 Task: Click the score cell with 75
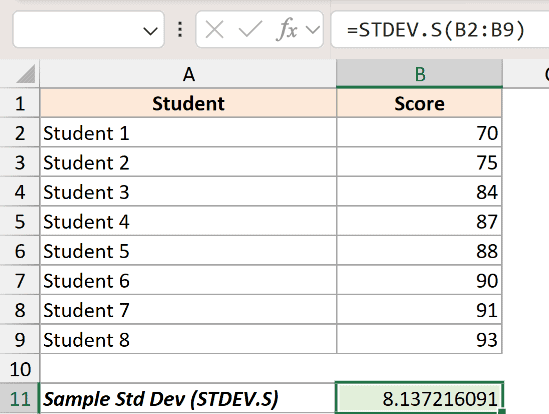[419, 162]
